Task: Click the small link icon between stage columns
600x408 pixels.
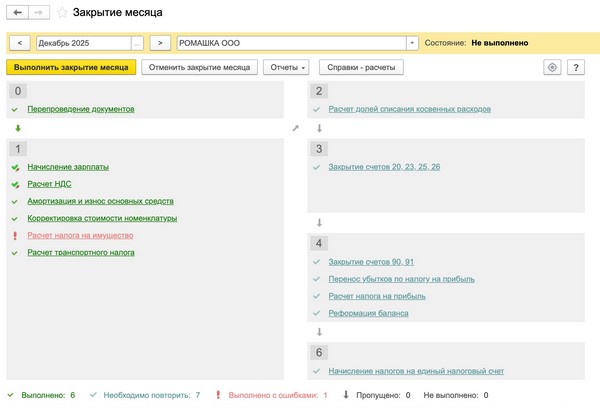Action: point(295,129)
